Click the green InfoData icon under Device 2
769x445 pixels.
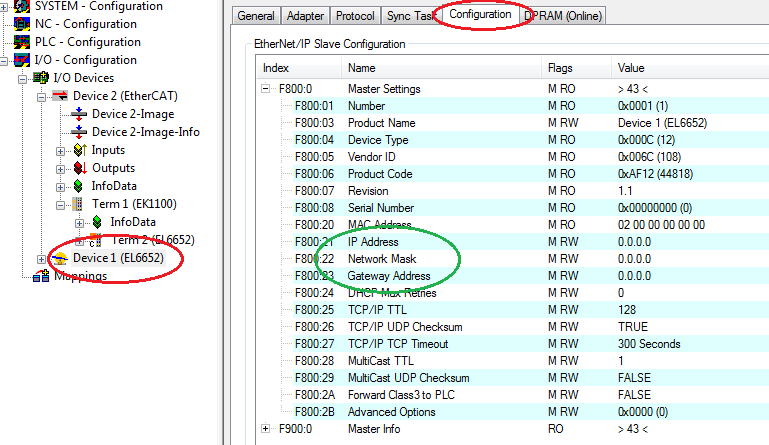78,186
